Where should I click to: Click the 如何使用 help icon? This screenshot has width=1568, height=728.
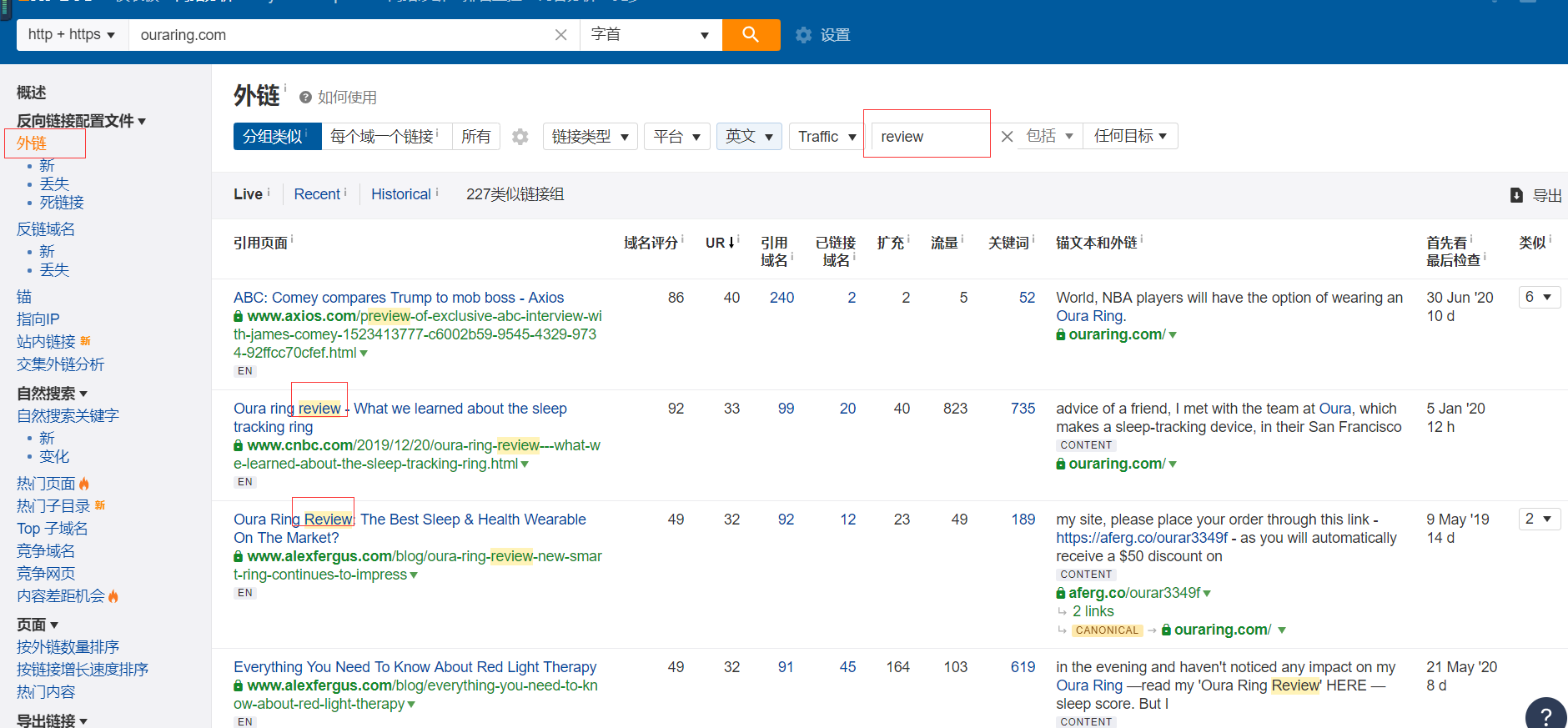(305, 98)
